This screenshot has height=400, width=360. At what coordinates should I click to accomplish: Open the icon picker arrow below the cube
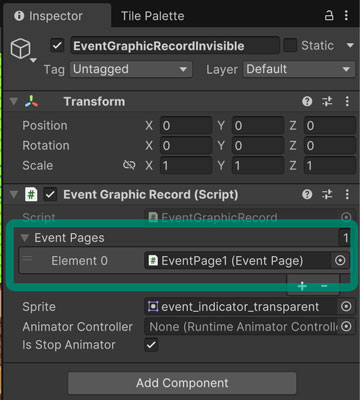coord(33,61)
